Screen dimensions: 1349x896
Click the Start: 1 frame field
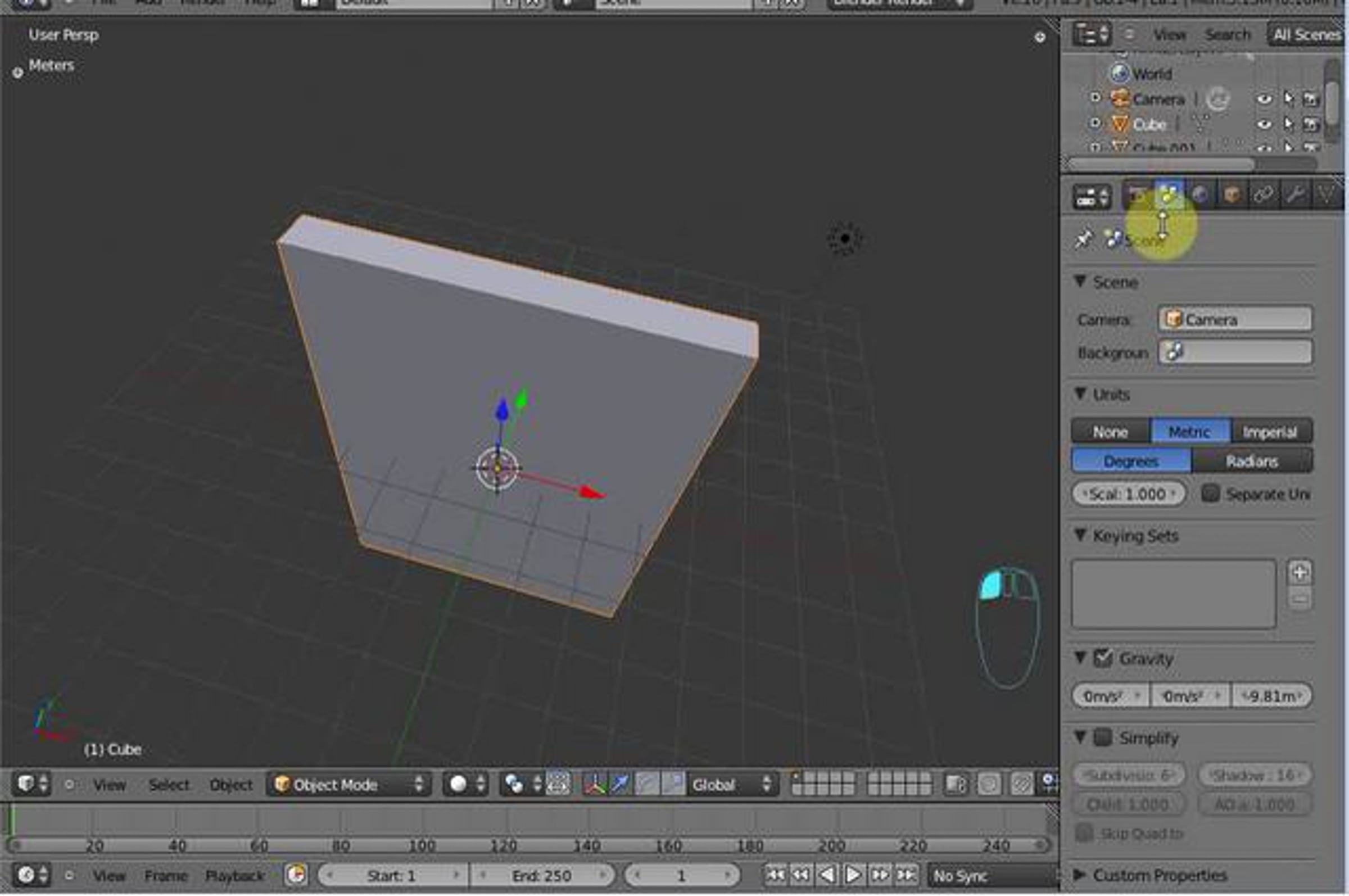pyautogui.click(x=392, y=875)
